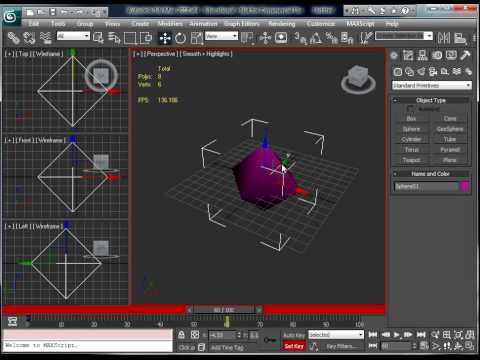Open the MAXScript menu
Viewport: 480px width, 360px height.
pos(360,24)
